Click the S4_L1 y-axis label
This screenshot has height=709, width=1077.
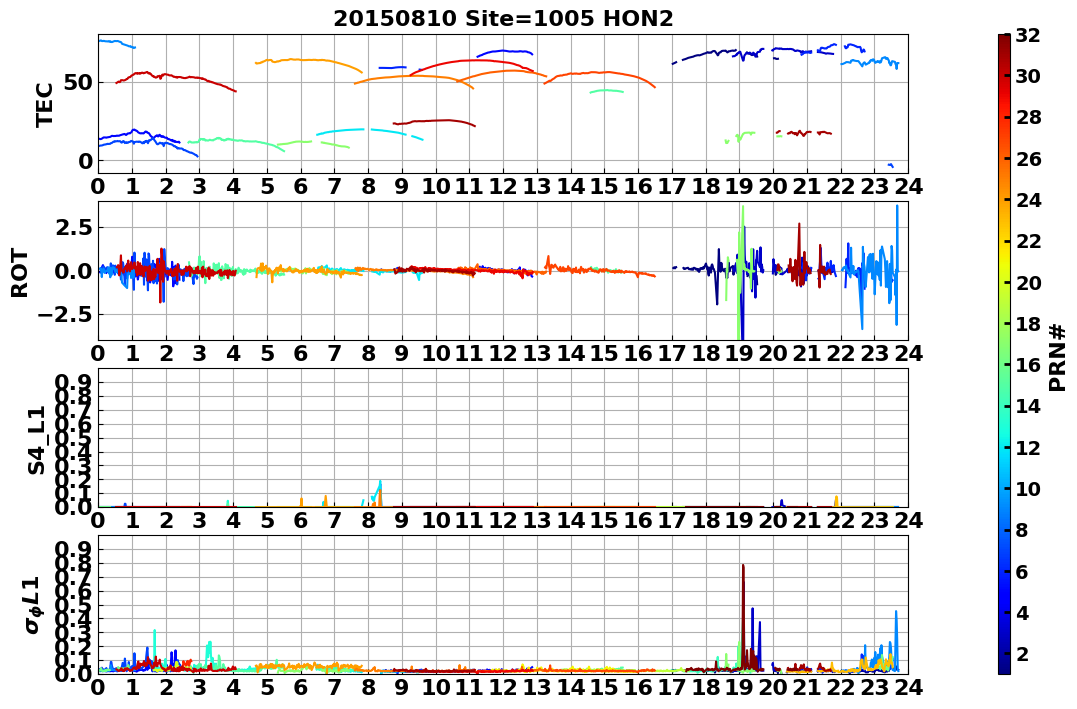pos(36,440)
